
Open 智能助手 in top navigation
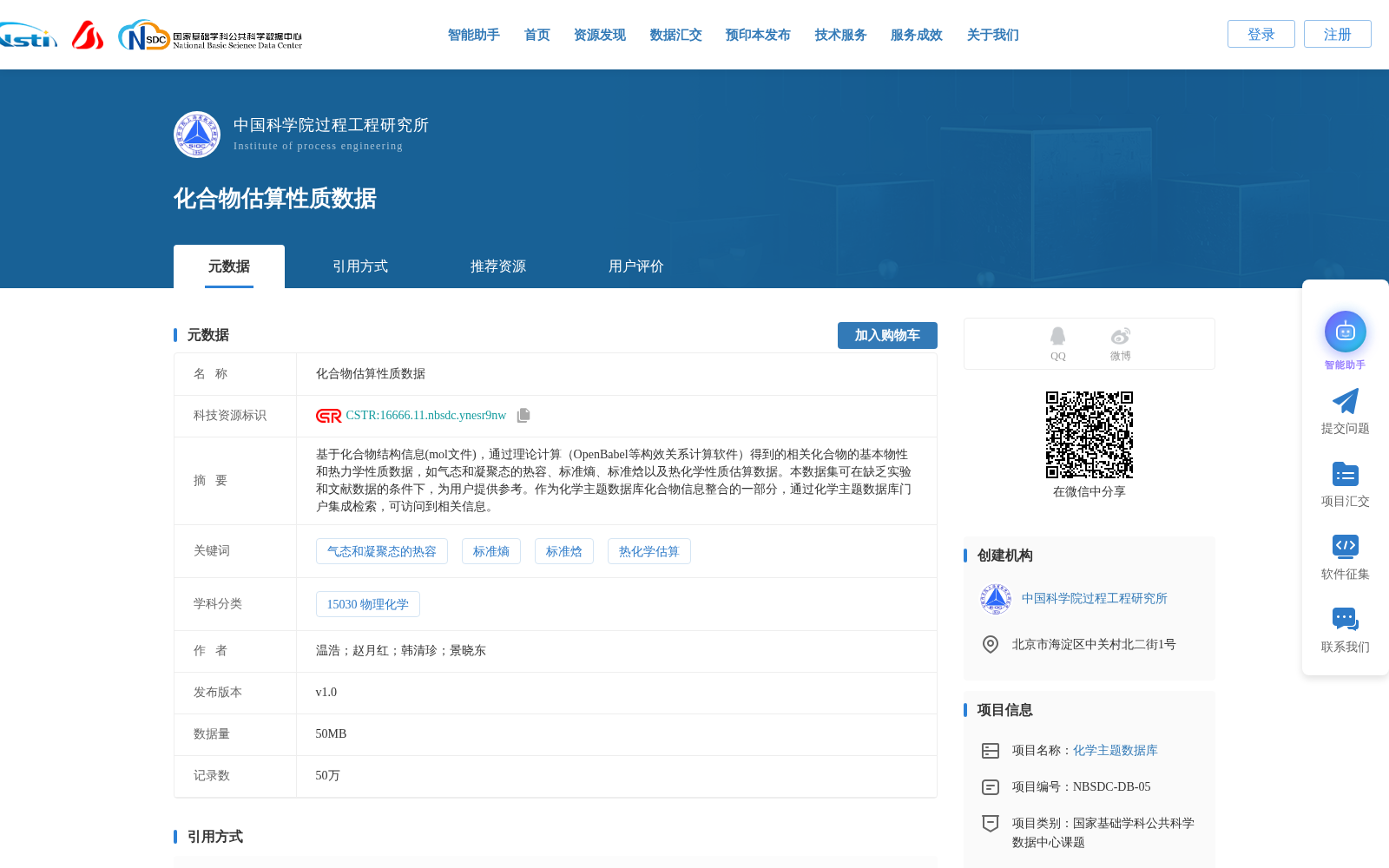pyautogui.click(x=473, y=35)
